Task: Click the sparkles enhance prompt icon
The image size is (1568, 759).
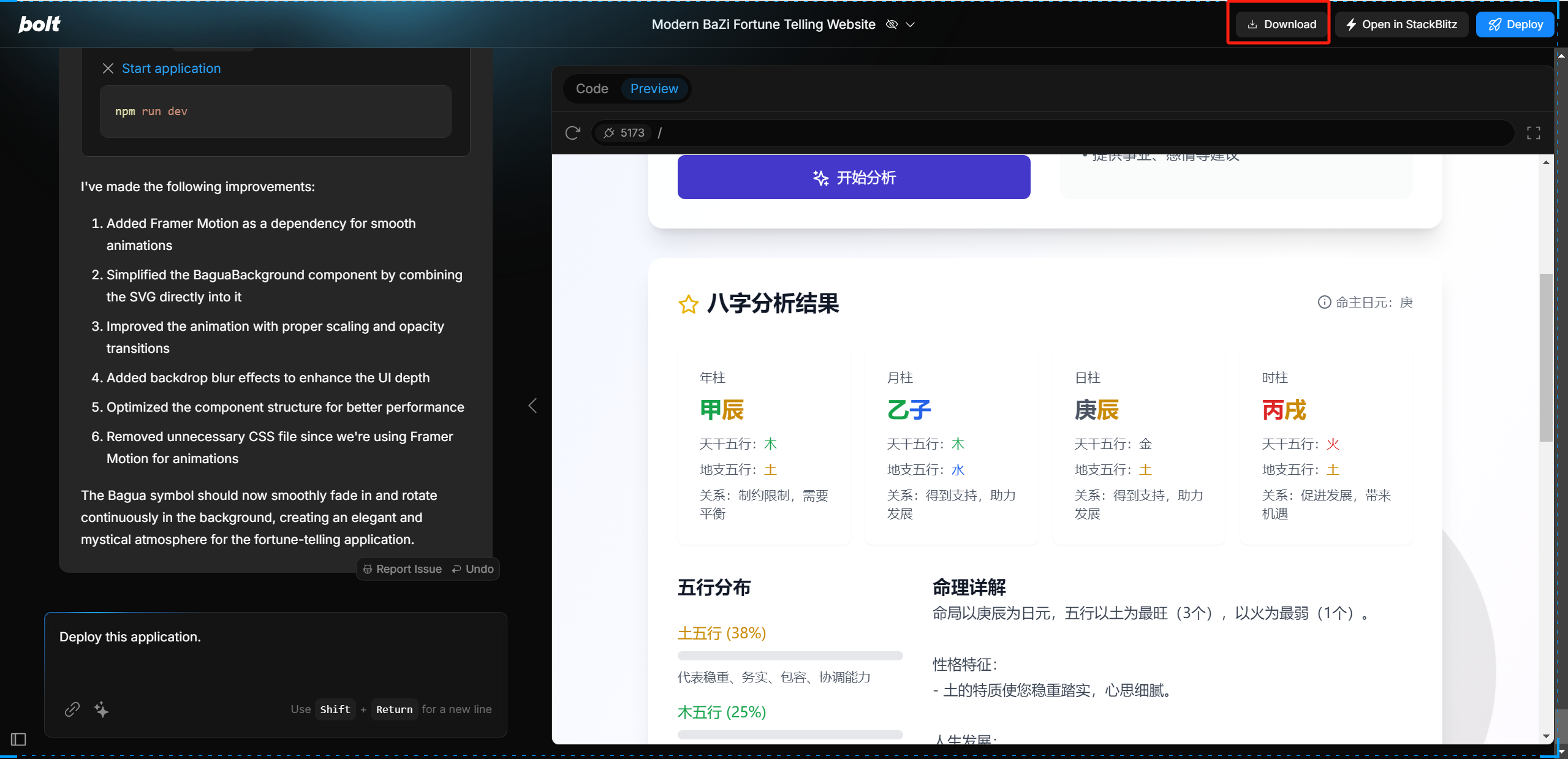Action: click(101, 709)
